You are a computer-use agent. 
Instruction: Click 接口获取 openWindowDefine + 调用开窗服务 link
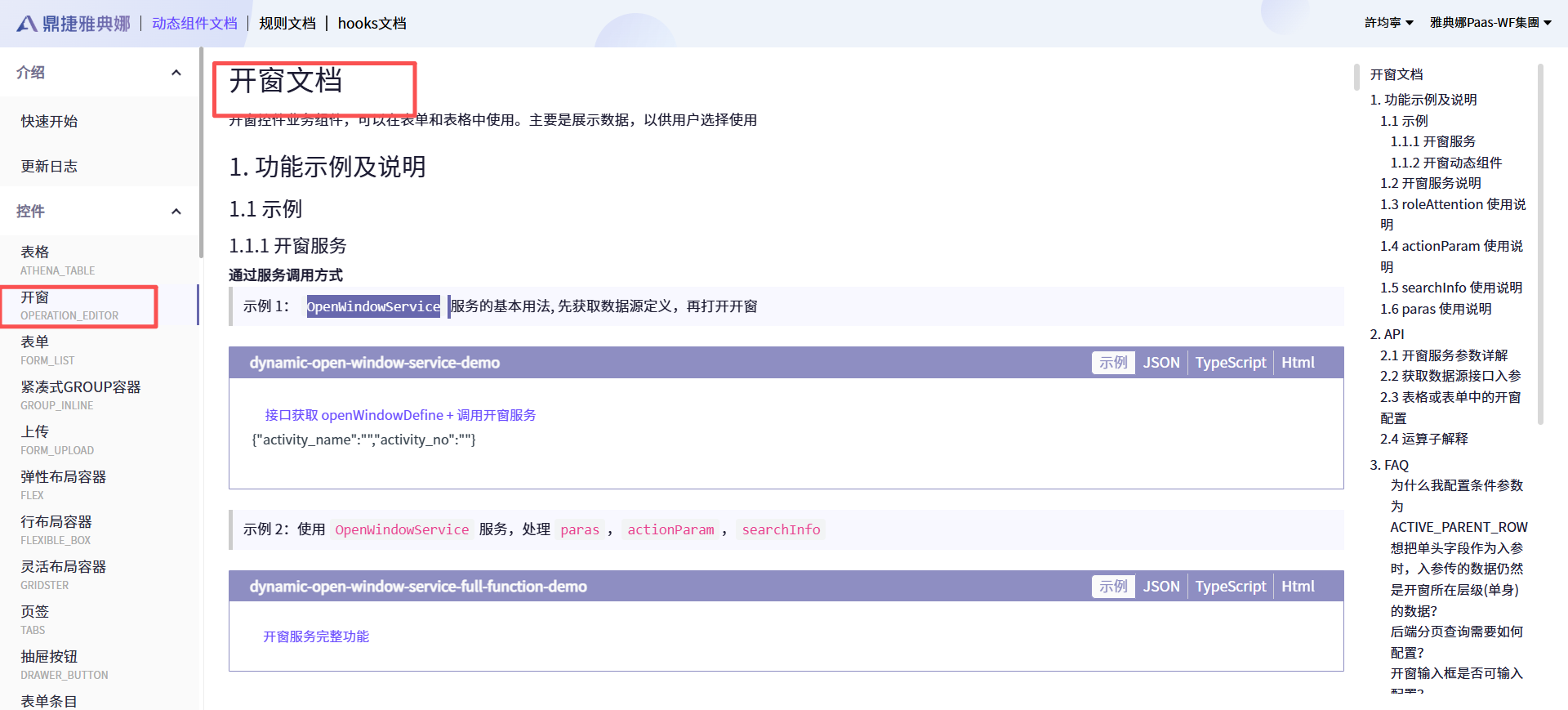click(x=400, y=415)
